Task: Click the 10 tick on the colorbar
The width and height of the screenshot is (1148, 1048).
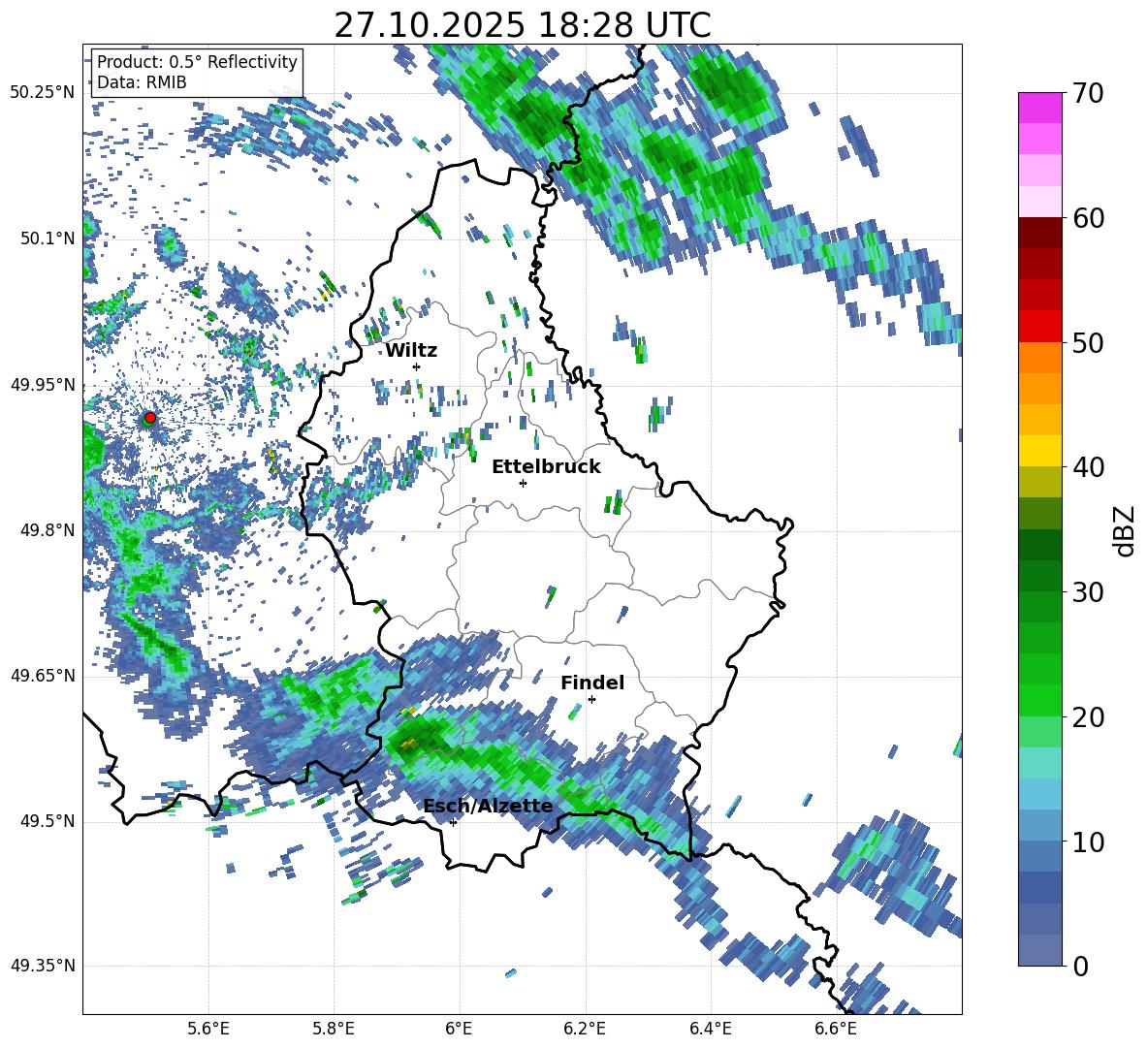Action: [x=1087, y=842]
